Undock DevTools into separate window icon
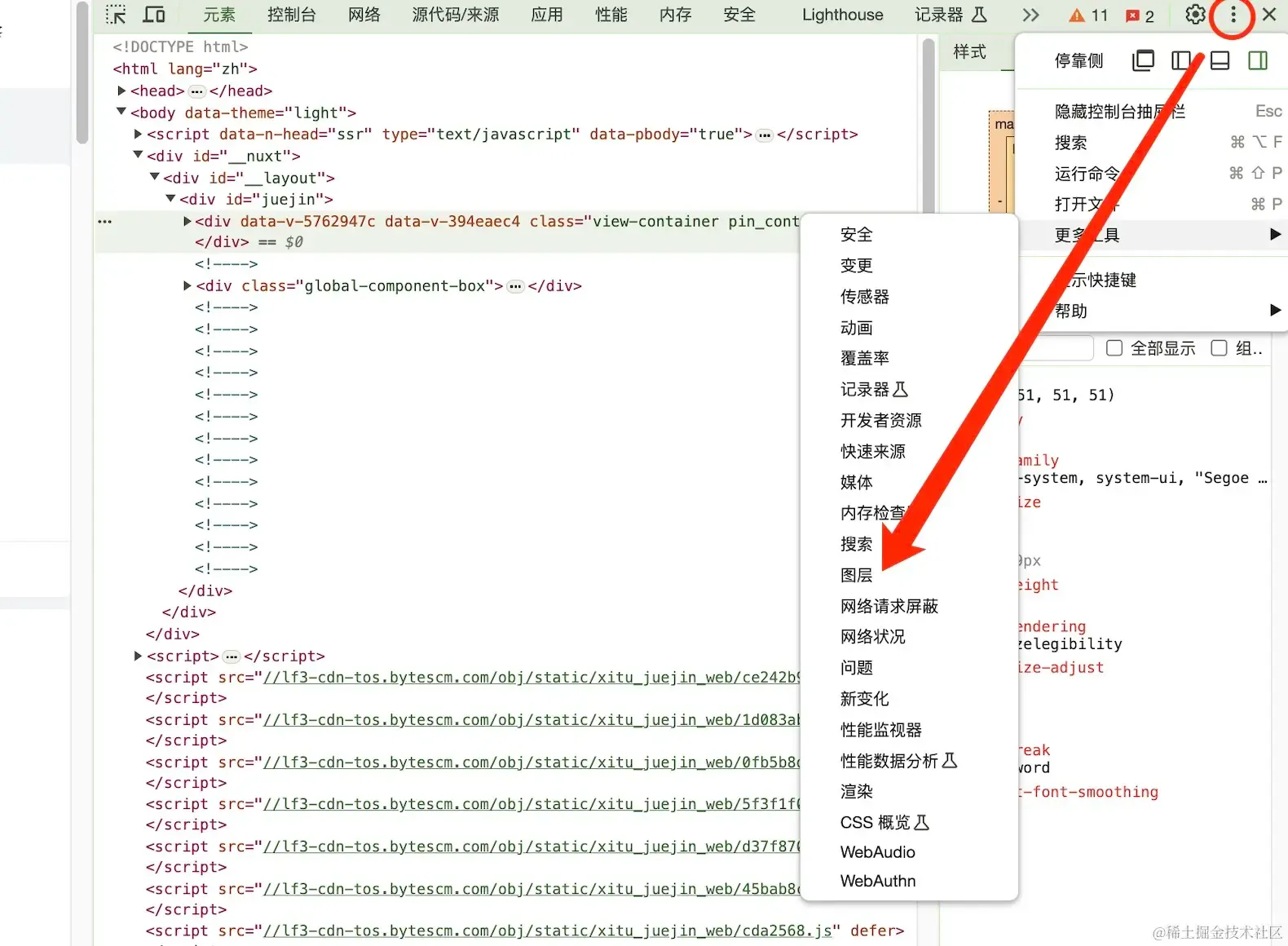The height and width of the screenshot is (946, 1288). coord(1143,60)
